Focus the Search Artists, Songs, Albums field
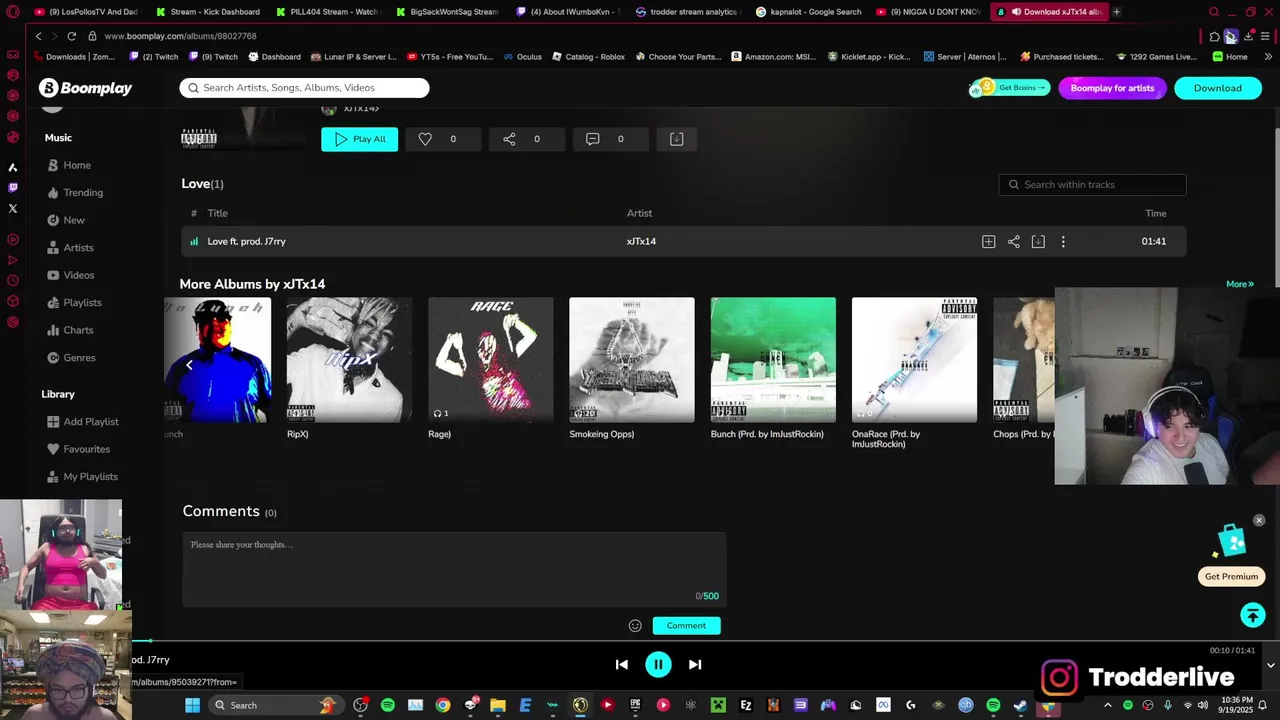The image size is (1280, 720). tap(304, 88)
